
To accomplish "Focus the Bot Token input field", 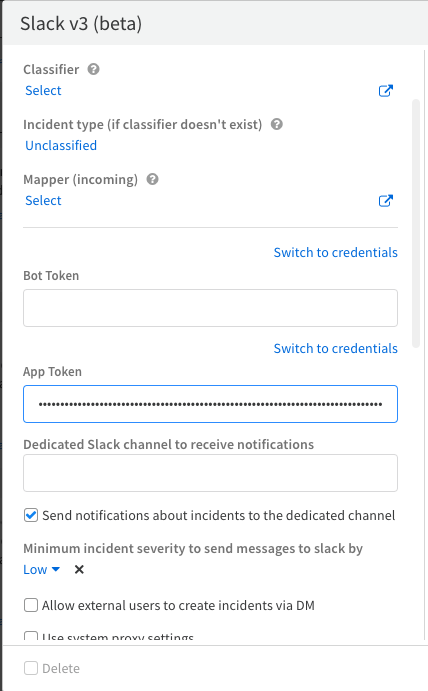I will (210, 308).
